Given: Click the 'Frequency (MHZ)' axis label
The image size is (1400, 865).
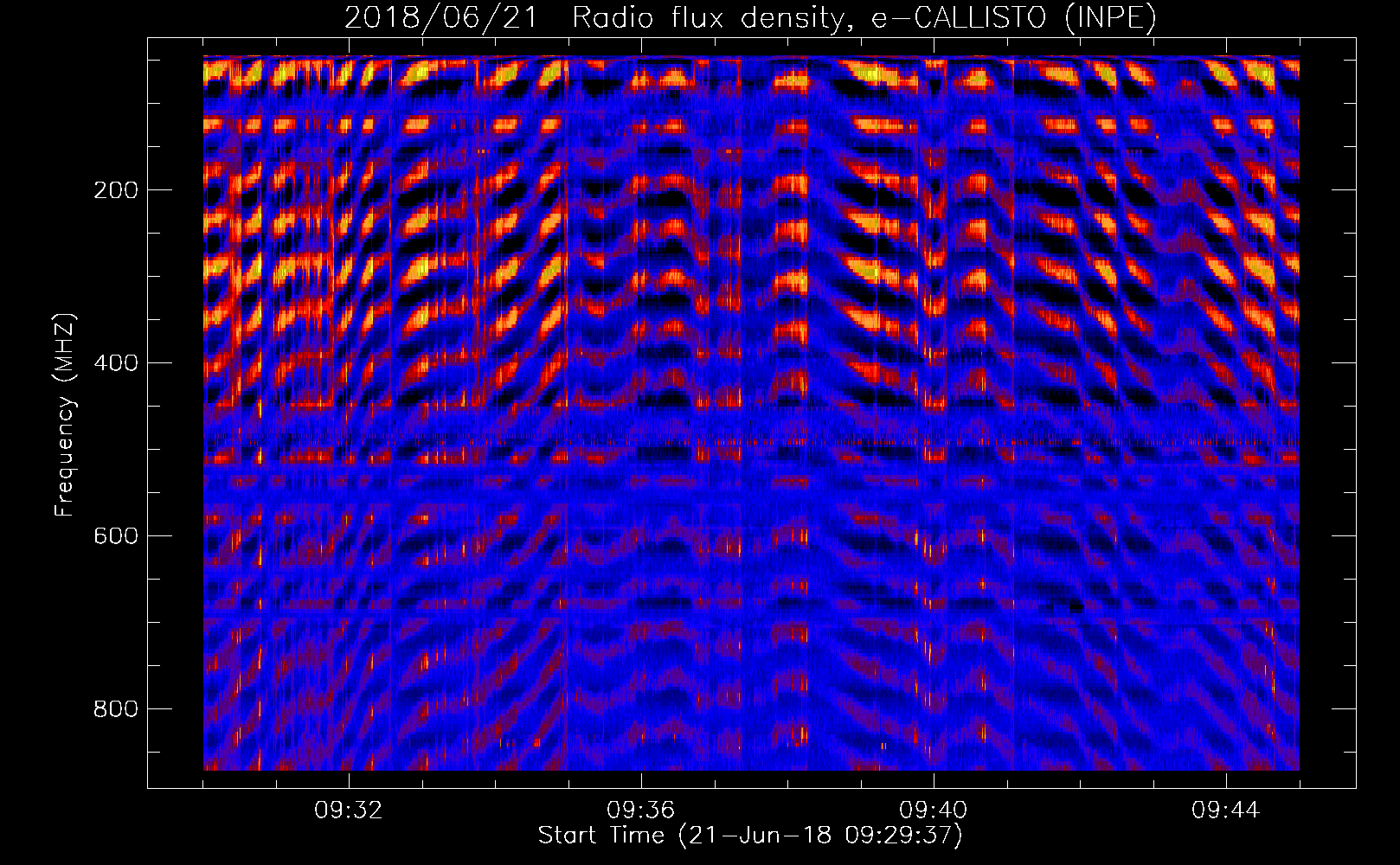Looking at the screenshot, I should point(65,414).
